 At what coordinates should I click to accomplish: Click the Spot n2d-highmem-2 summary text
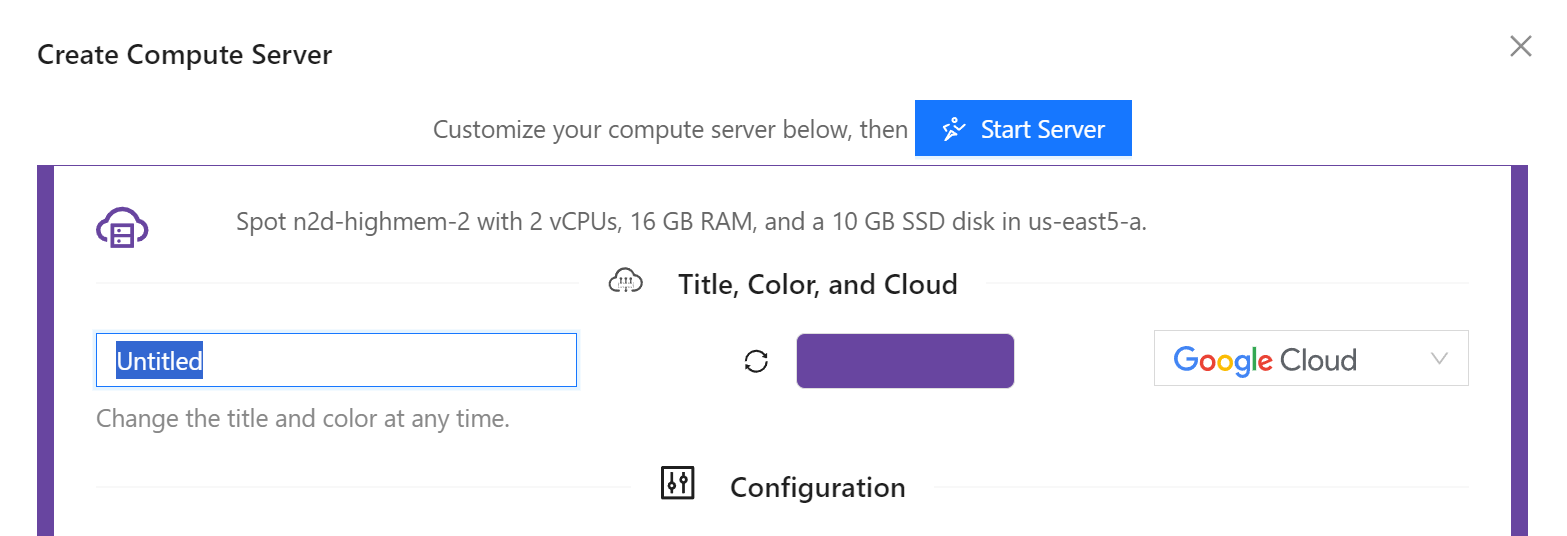pos(690,222)
